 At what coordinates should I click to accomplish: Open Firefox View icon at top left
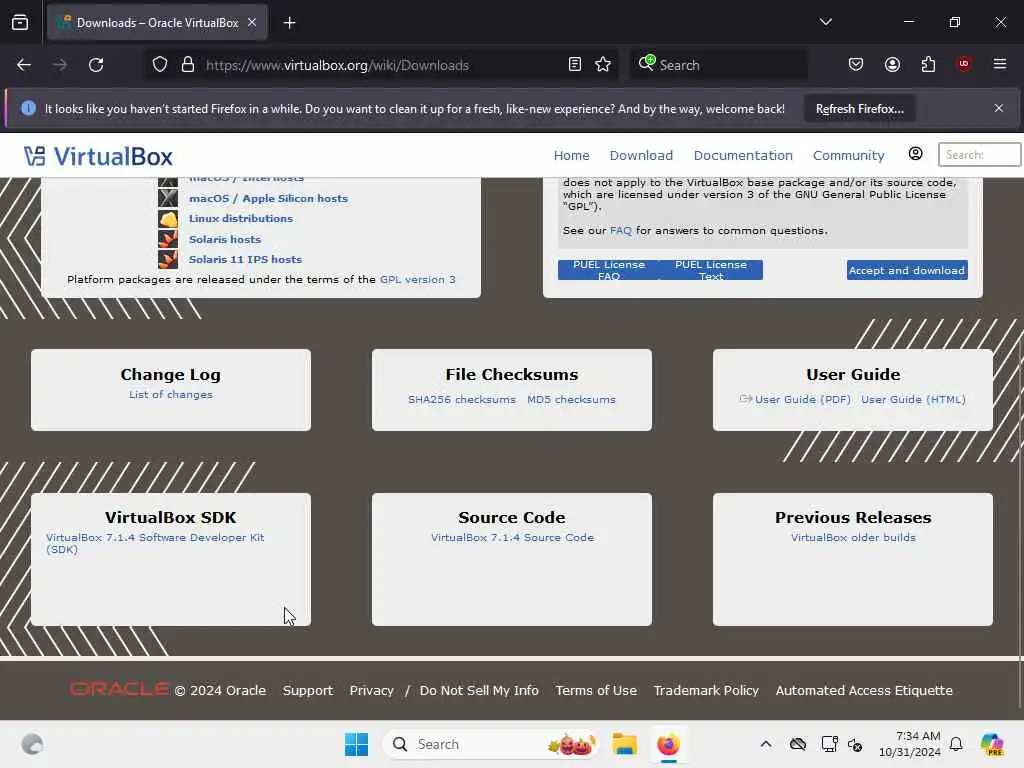tap(20, 22)
